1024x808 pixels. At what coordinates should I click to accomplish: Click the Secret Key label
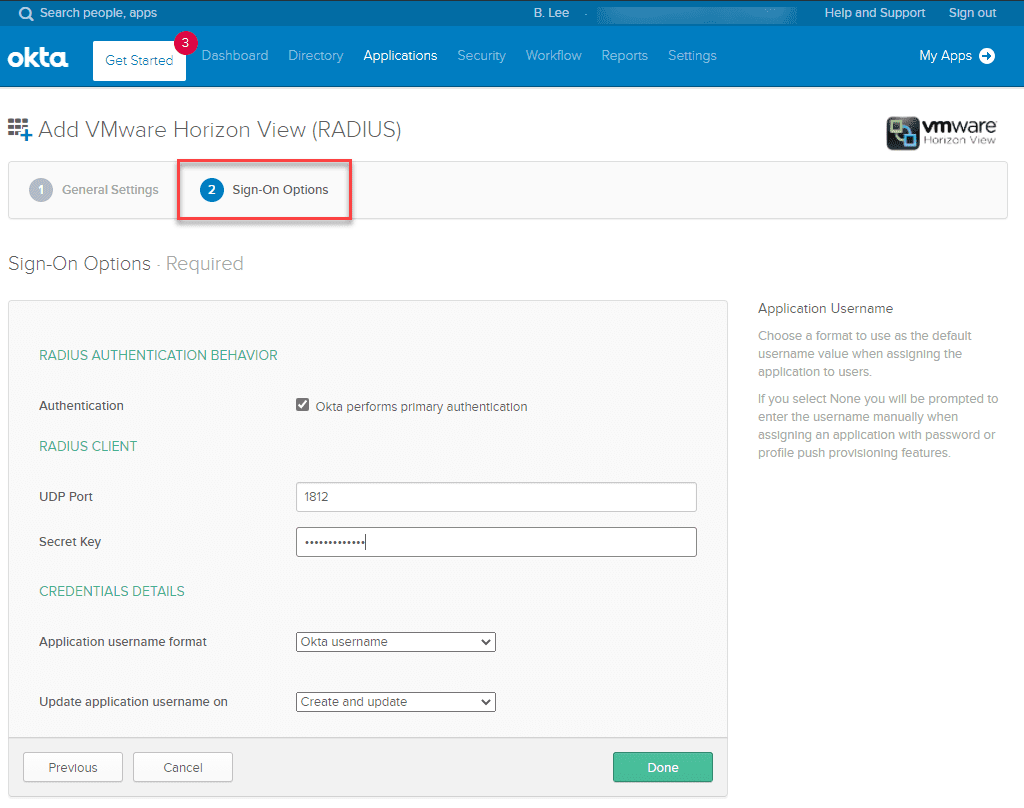[70, 542]
